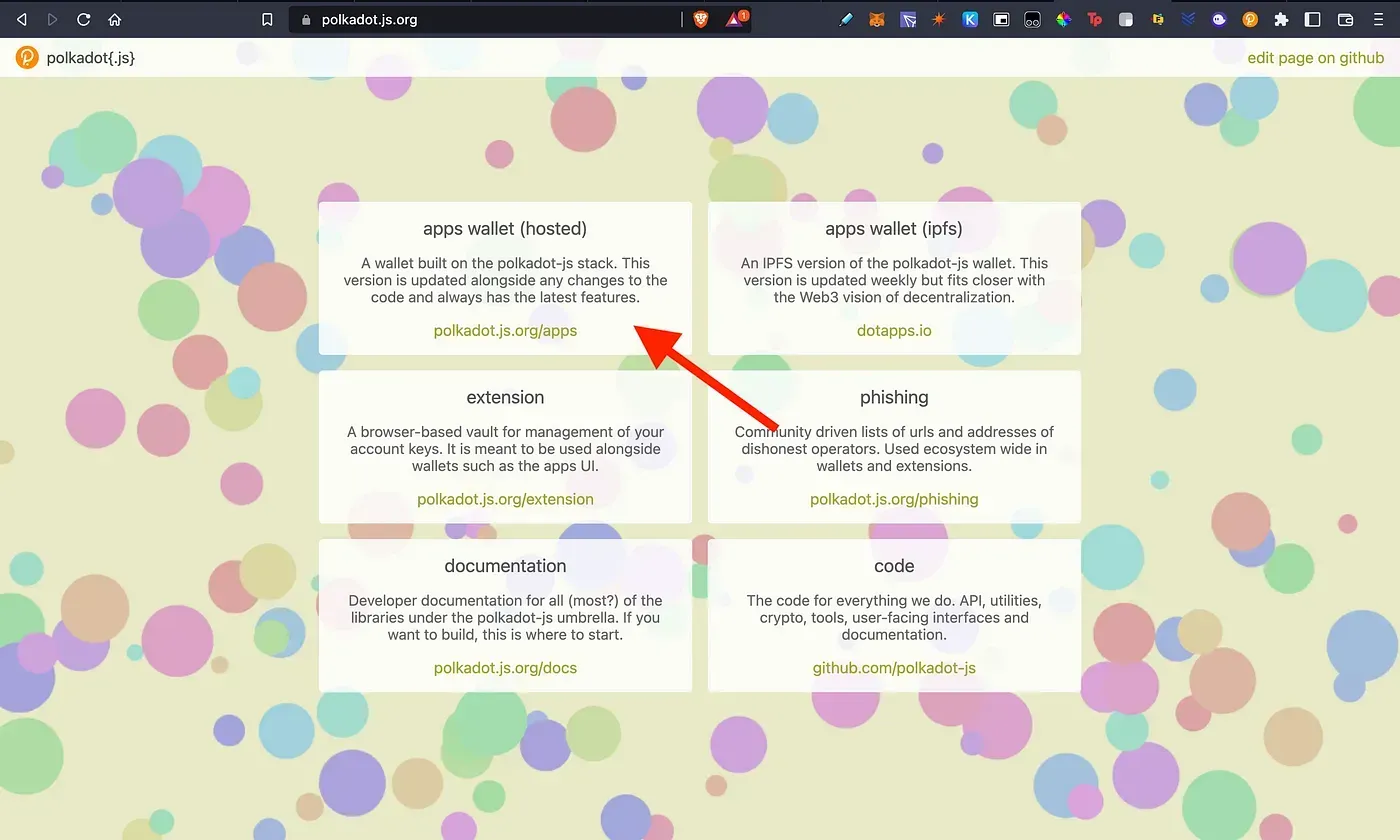Click the browser forward arrow
The image size is (1400, 840).
point(52,19)
